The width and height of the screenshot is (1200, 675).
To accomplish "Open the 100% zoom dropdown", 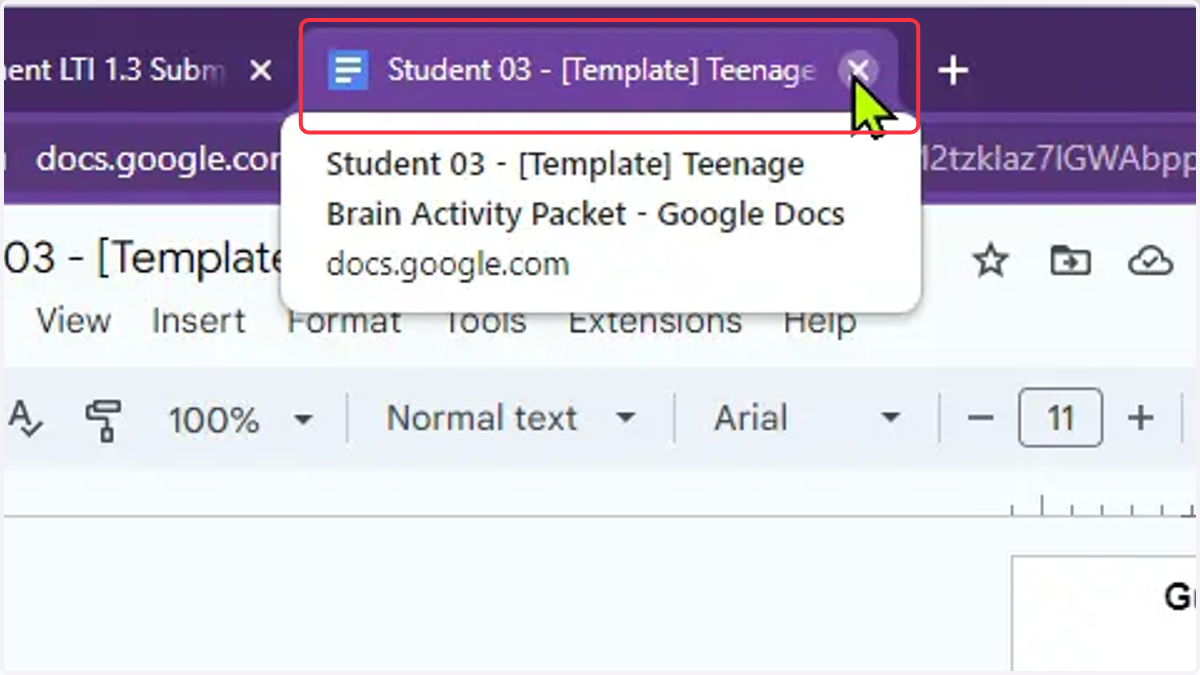I will 240,419.
